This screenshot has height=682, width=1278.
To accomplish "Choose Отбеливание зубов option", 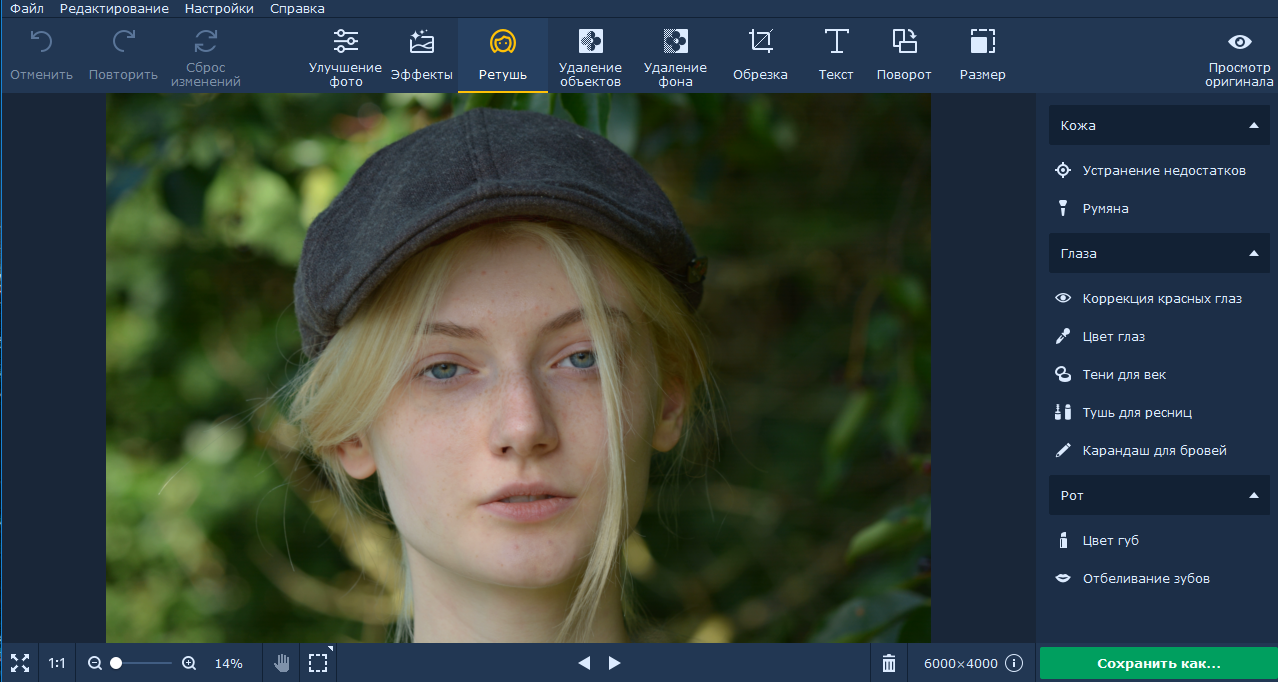I will click(1146, 579).
